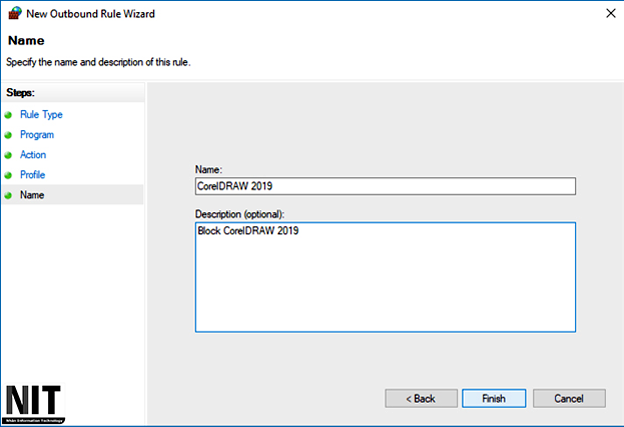Click the green bullet beside Action

pos(8,155)
